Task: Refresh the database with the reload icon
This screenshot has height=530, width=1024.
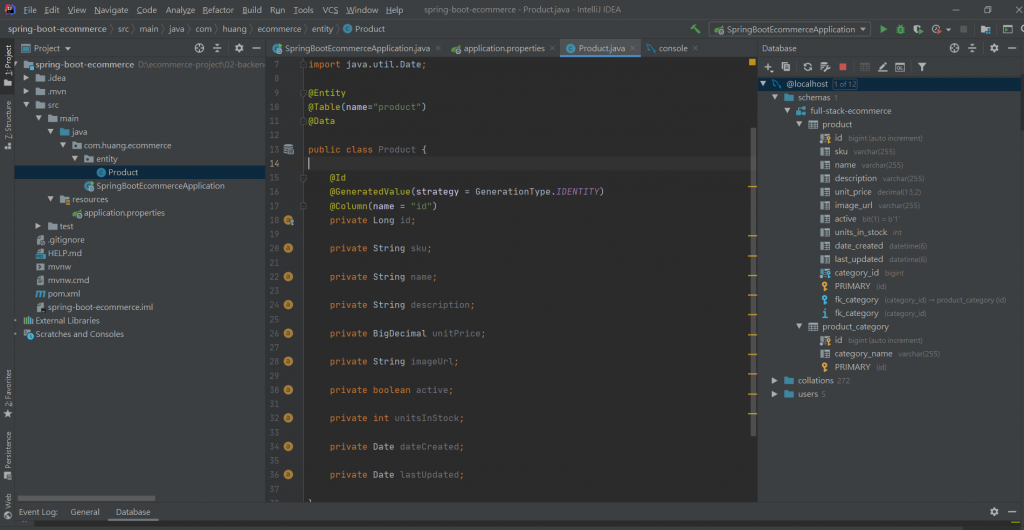Action: point(807,67)
